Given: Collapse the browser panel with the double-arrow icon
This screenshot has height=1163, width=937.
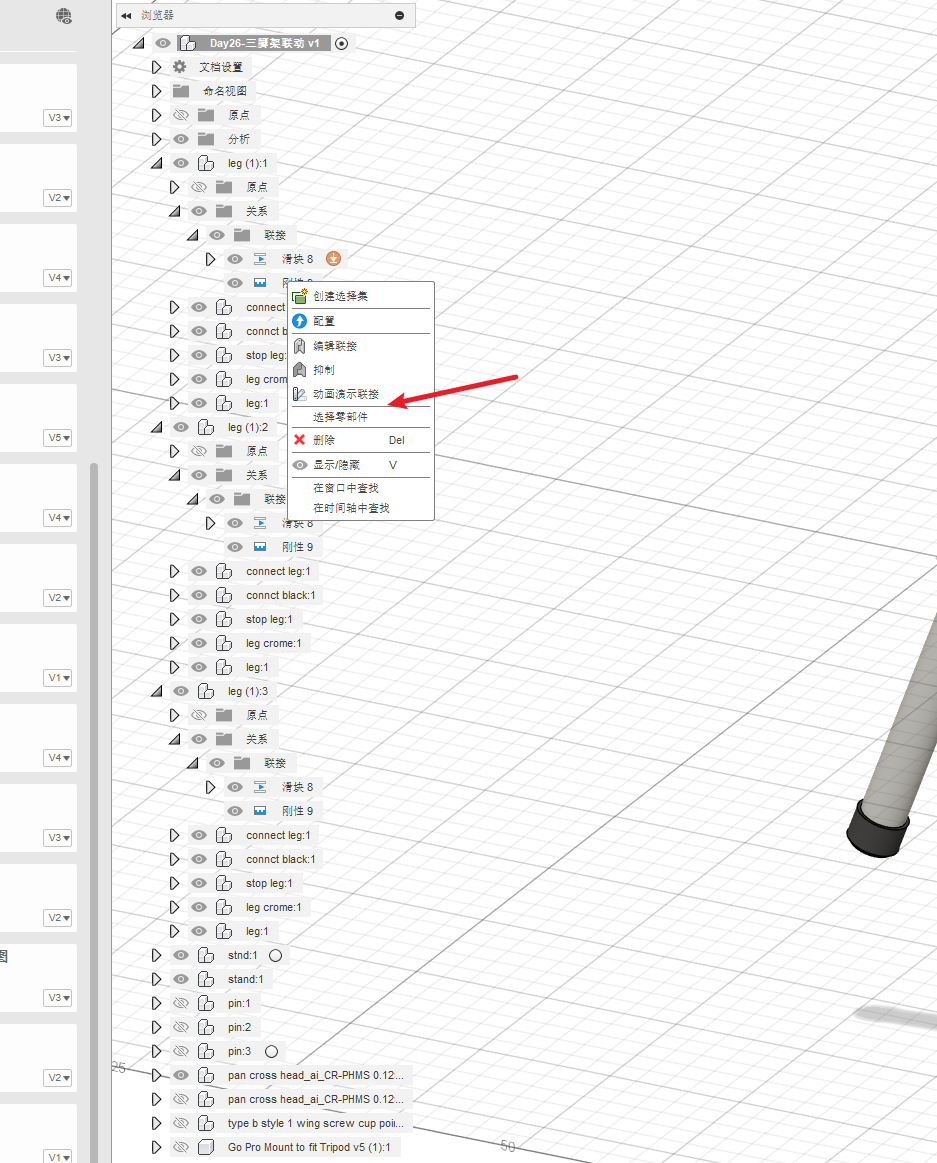Looking at the screenshot, I should (x=126, y=15).
